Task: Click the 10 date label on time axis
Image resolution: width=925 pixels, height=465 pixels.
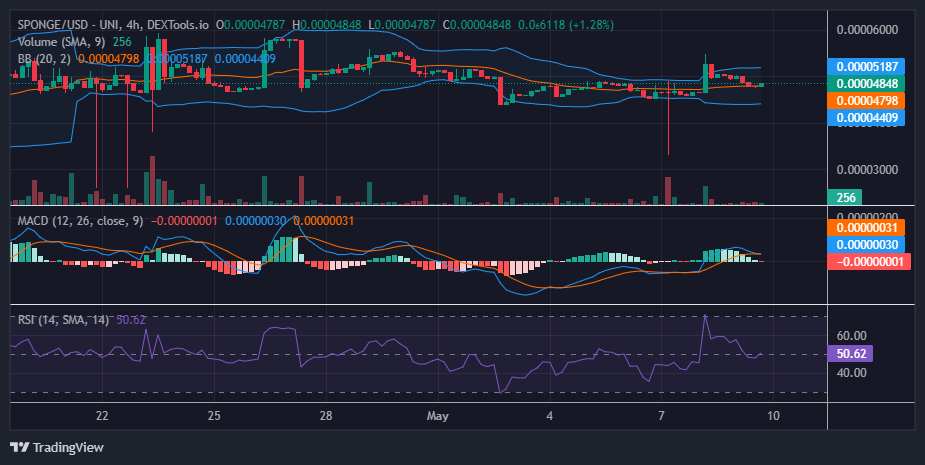Action: pyautogui.click(x=773, y=415)
